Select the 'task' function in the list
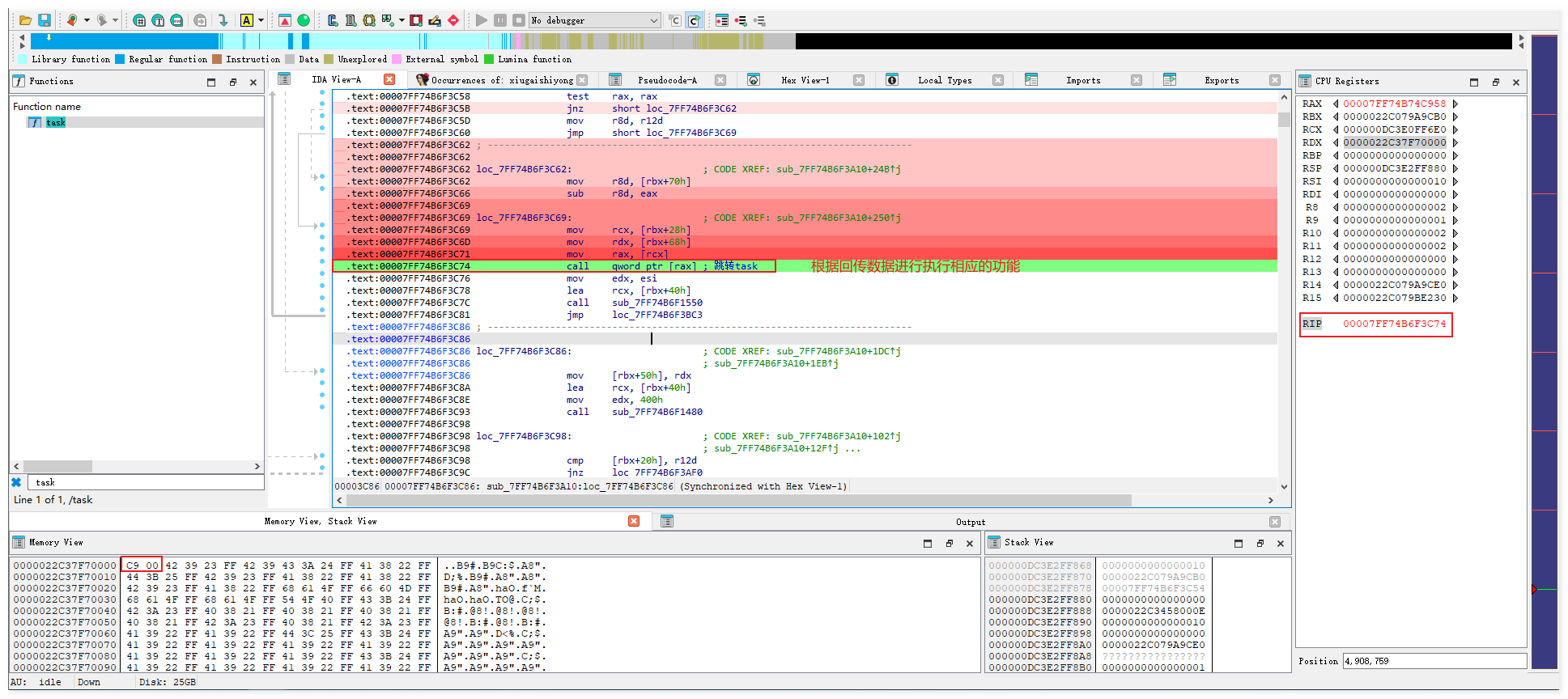The width and height of the screenshot is (1568, 699). (x=55, y=122)
